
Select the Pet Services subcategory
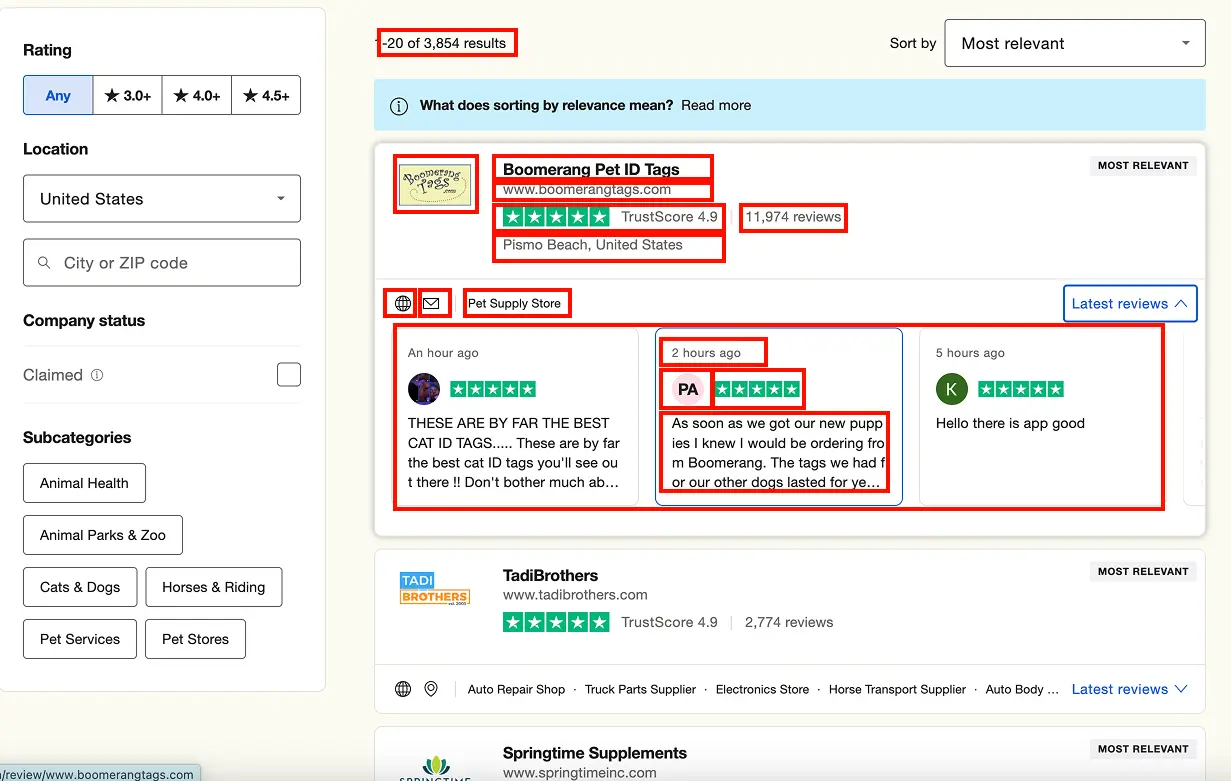pyautogui.click(x=80, y=639)
